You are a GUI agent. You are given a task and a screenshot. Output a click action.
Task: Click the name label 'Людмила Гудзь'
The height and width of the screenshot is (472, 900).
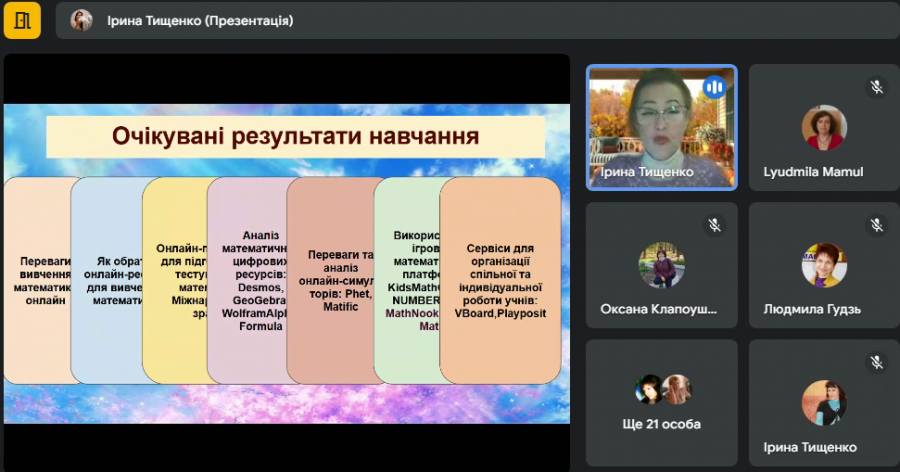click(x=812, y=309)
